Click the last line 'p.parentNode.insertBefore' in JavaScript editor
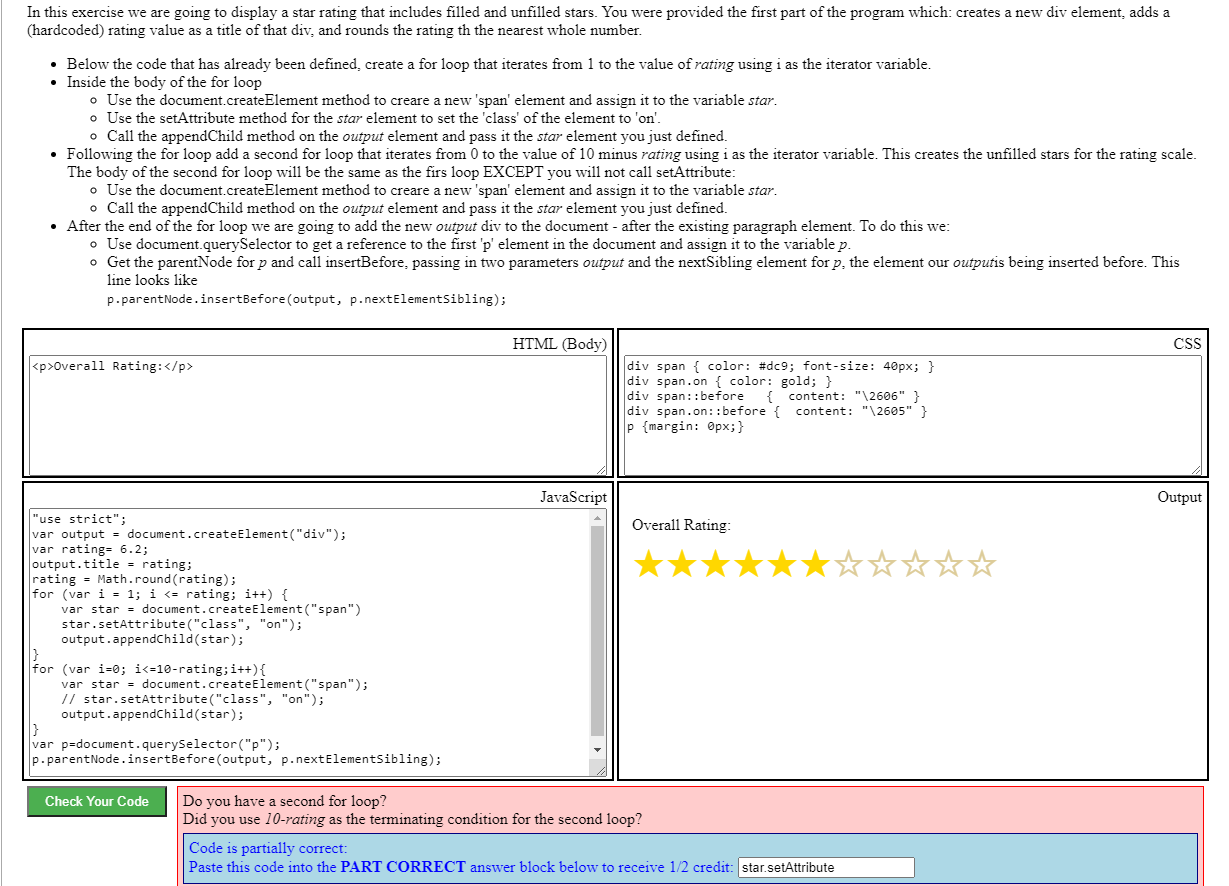Image resolution: width=1229 pixels, height=886 pixels. pyautogui.click(x=237, y=759)
